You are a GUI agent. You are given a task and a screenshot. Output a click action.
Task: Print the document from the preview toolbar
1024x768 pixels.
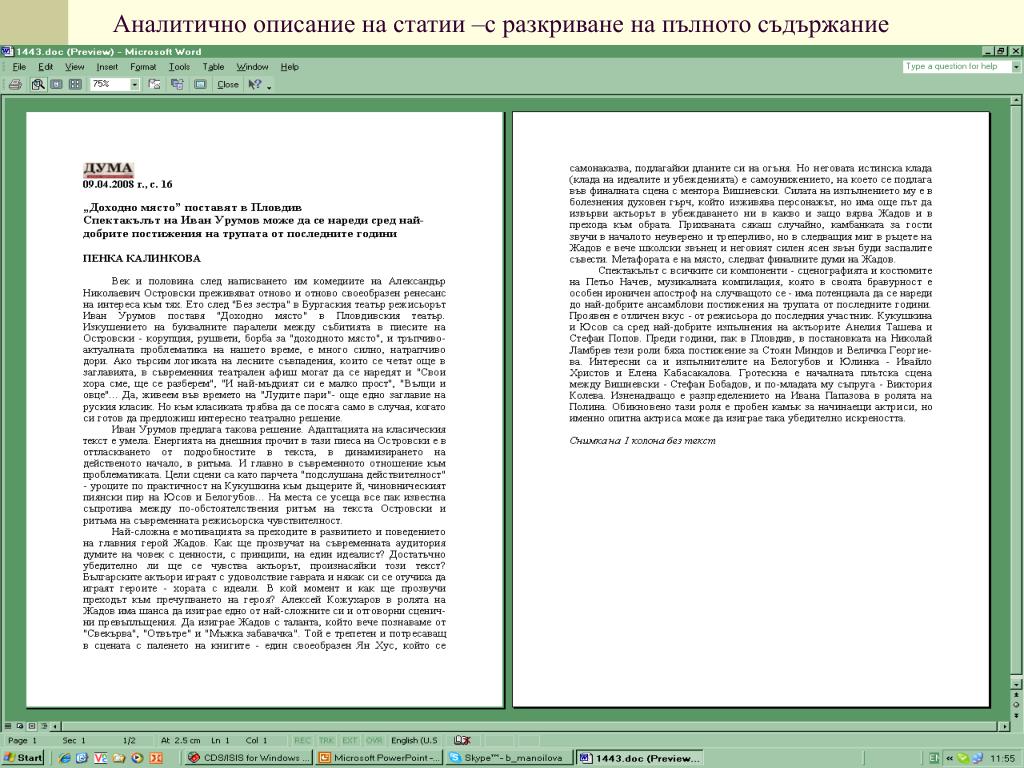click(16, 84)
